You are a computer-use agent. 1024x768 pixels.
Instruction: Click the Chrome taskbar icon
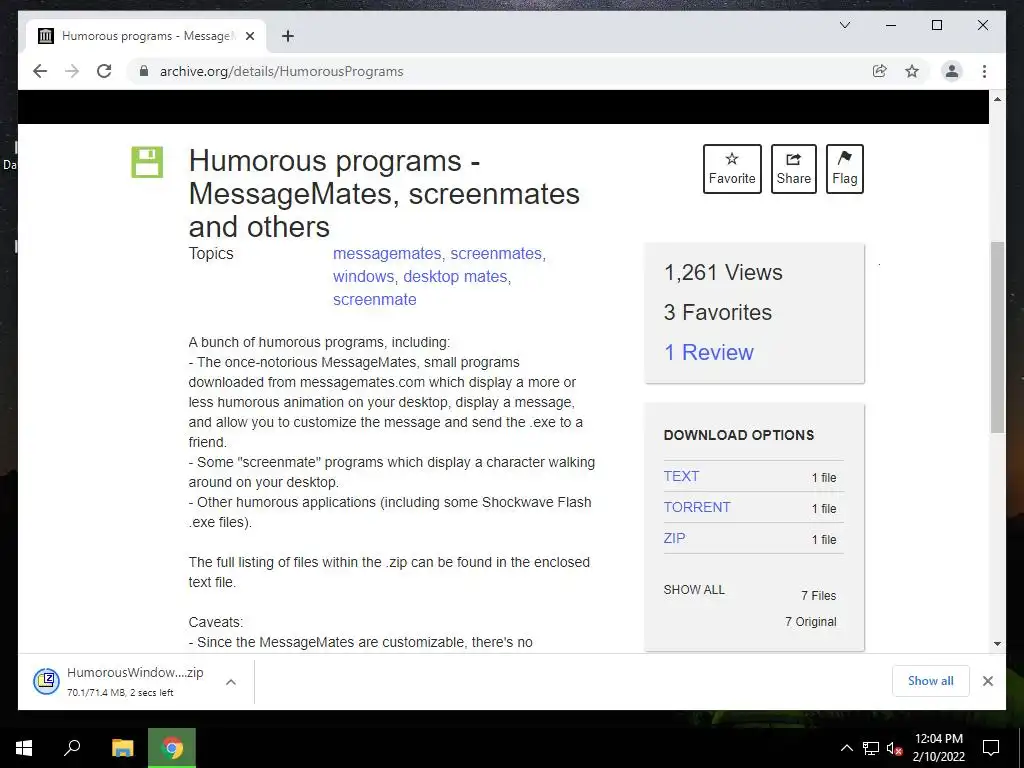click(172, 748)
